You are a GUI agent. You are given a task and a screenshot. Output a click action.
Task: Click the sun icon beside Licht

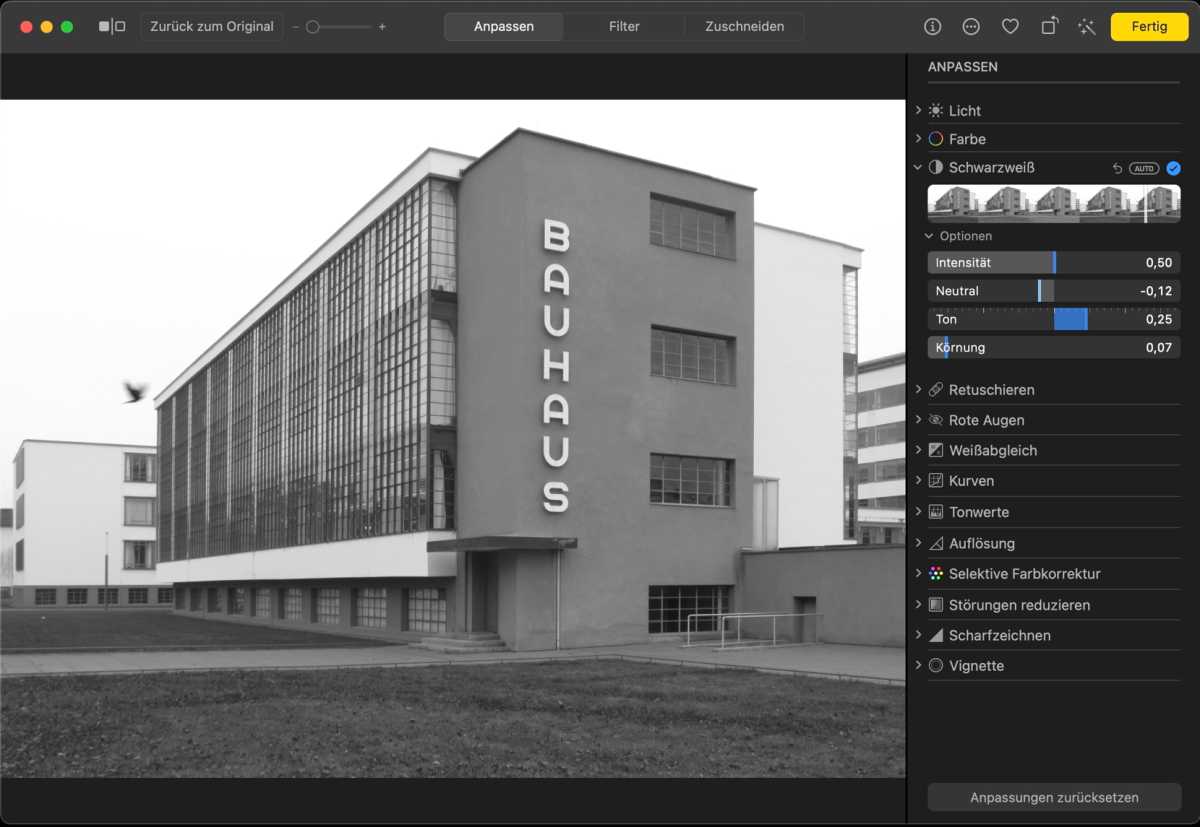point(936,111)
